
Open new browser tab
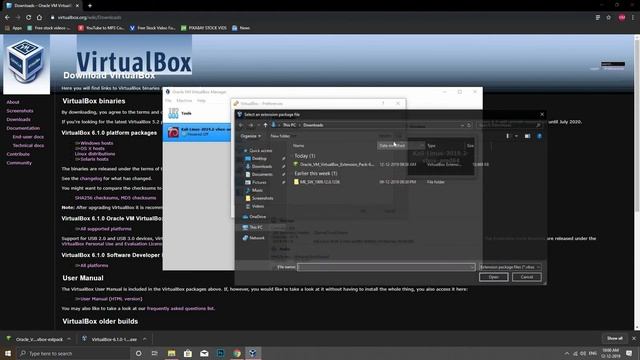coord(90,6)
